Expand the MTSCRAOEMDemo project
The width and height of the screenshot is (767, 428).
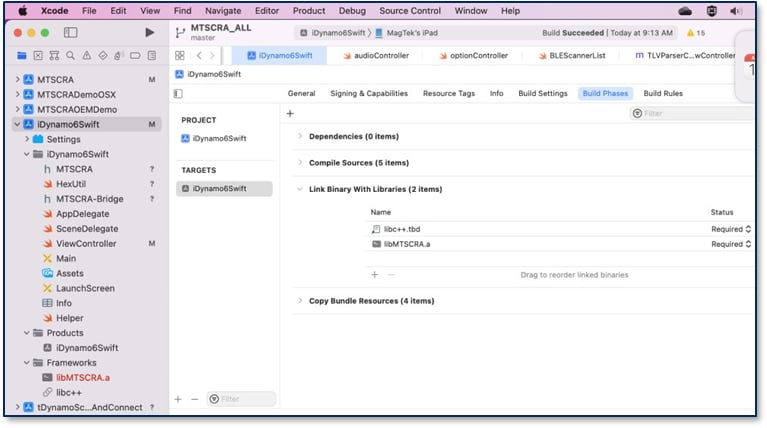18,109
